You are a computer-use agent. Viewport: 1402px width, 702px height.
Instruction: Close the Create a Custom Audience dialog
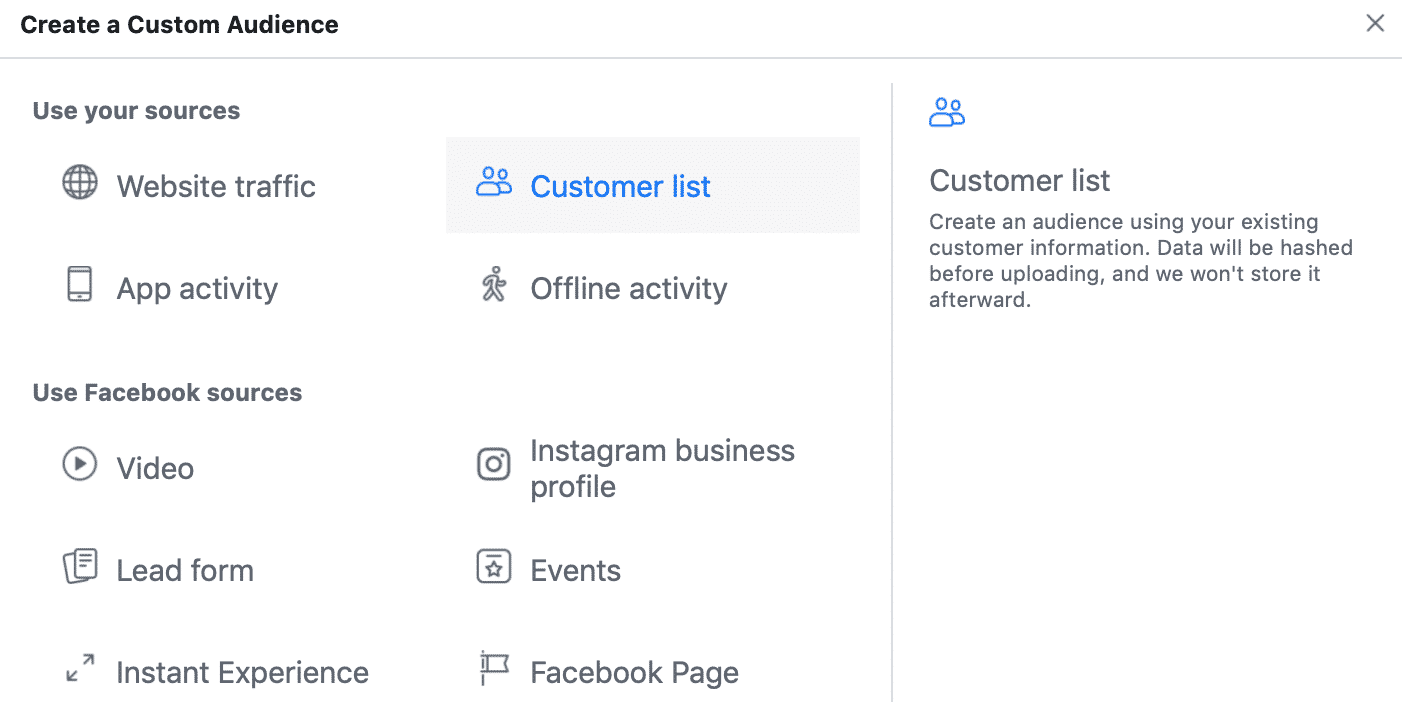(x=1375, y=24)
